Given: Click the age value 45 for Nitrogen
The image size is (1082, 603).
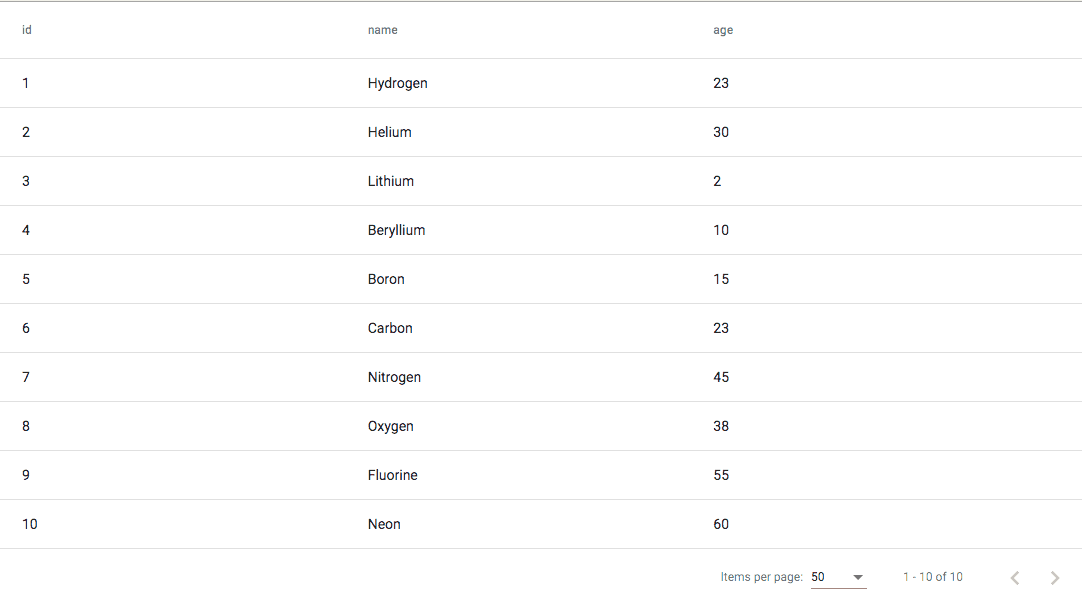Looking at the screenshot, I should (721, 377).
